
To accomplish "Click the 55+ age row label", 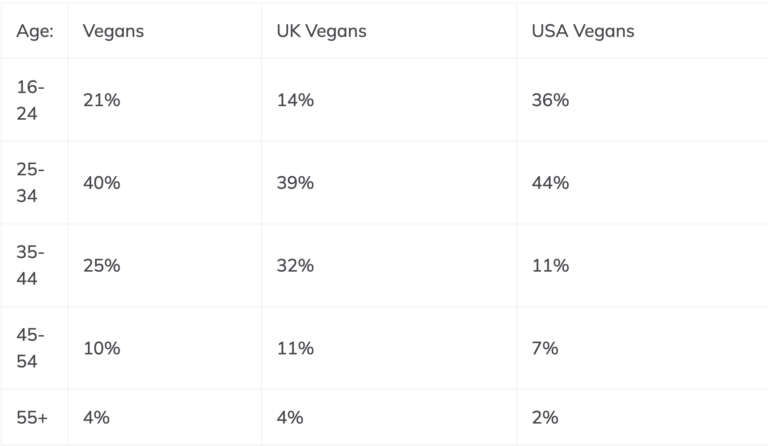I will (x=32, y=417).
